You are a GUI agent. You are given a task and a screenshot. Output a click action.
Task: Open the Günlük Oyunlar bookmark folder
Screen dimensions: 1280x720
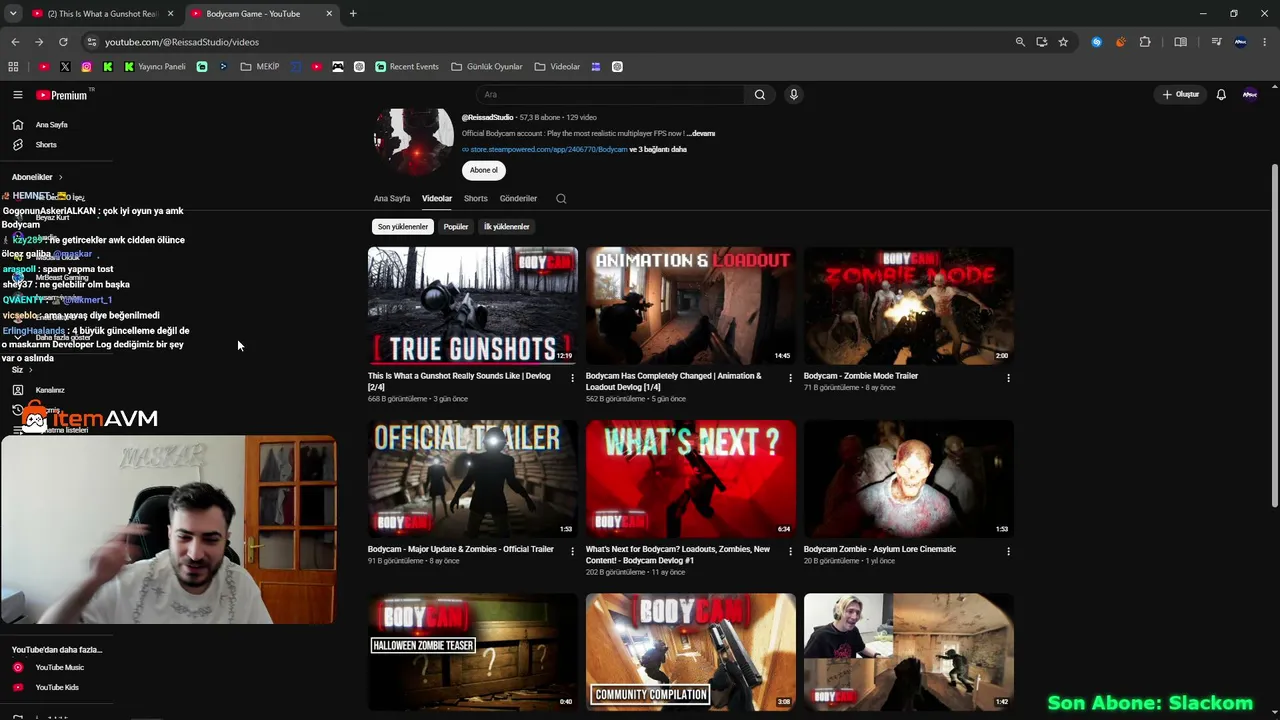coord(487,67)
